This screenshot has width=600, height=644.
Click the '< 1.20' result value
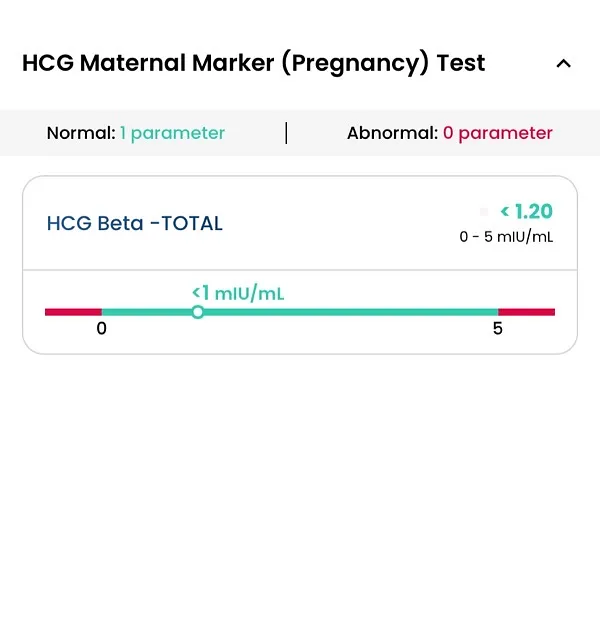pyautogui.click(x=526, y=211)
